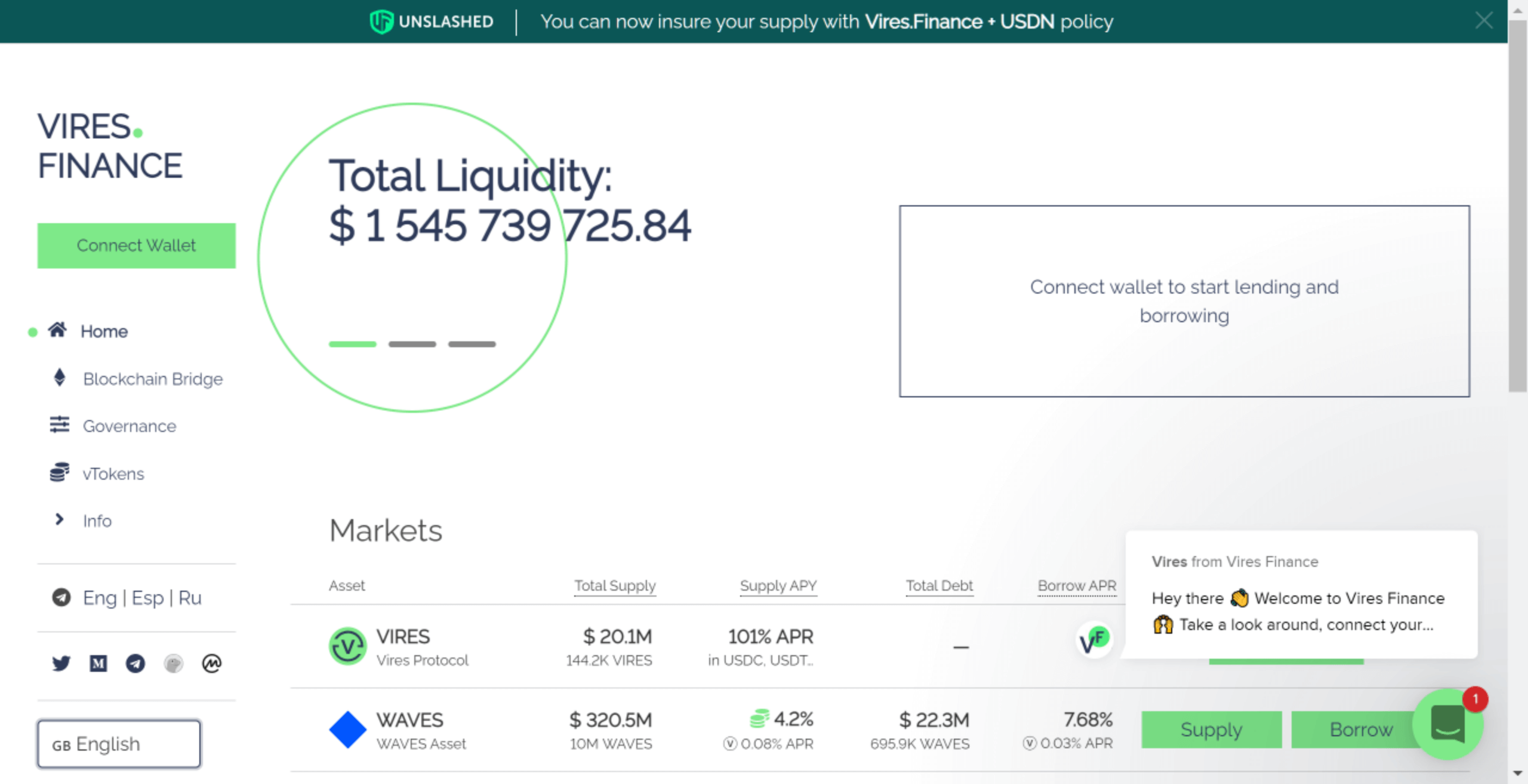1528x784 pixels.
Task: Select the Governance sliders icon
Action: click(58, 425)
